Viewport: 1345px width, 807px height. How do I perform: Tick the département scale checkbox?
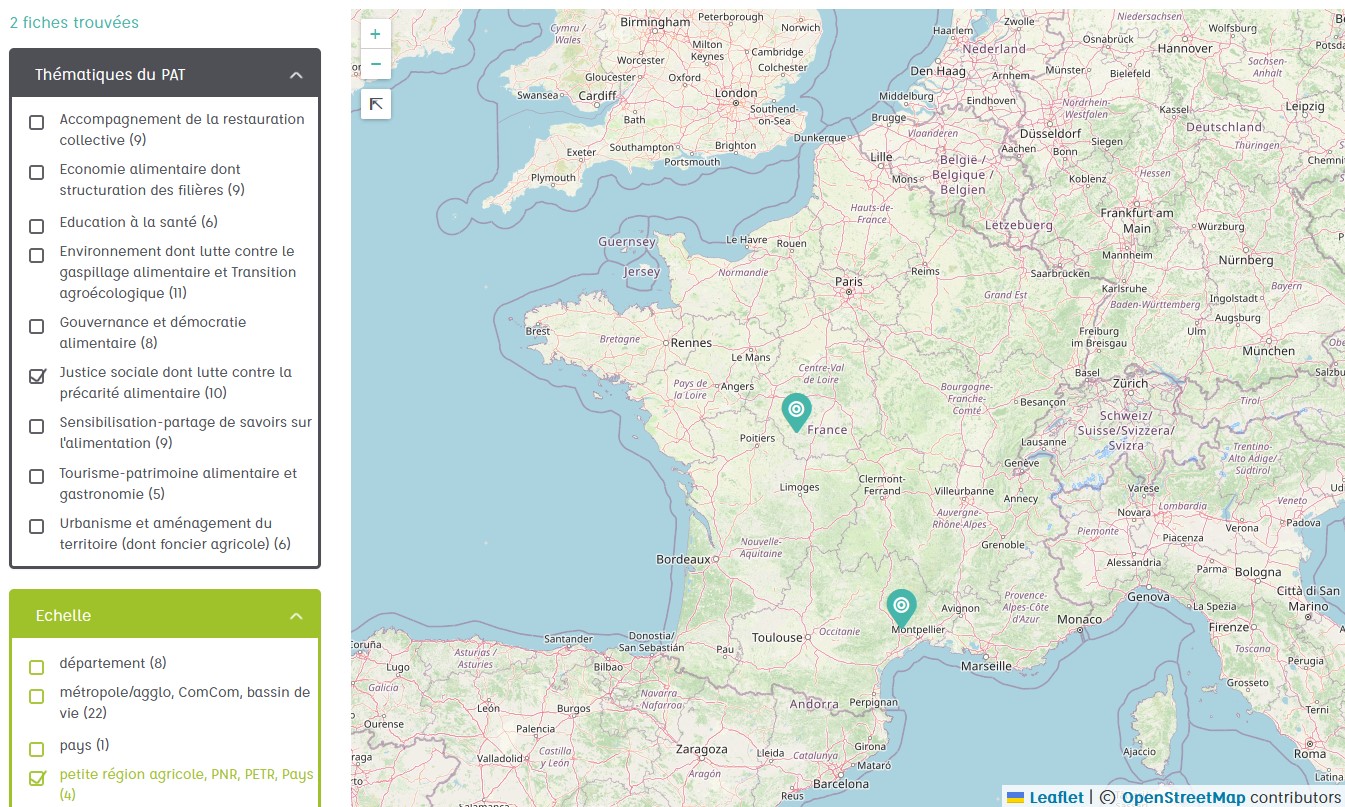[37, 667]
